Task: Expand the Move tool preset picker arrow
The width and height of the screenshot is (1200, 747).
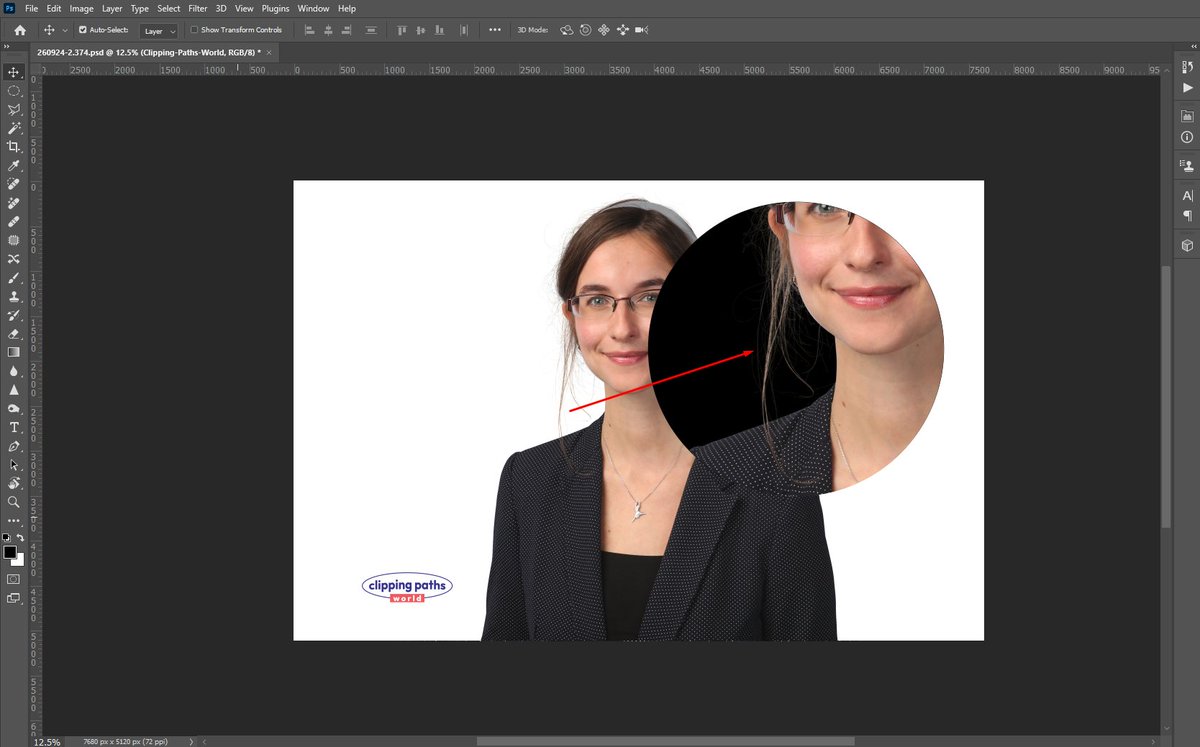Action: click(66, 30)
